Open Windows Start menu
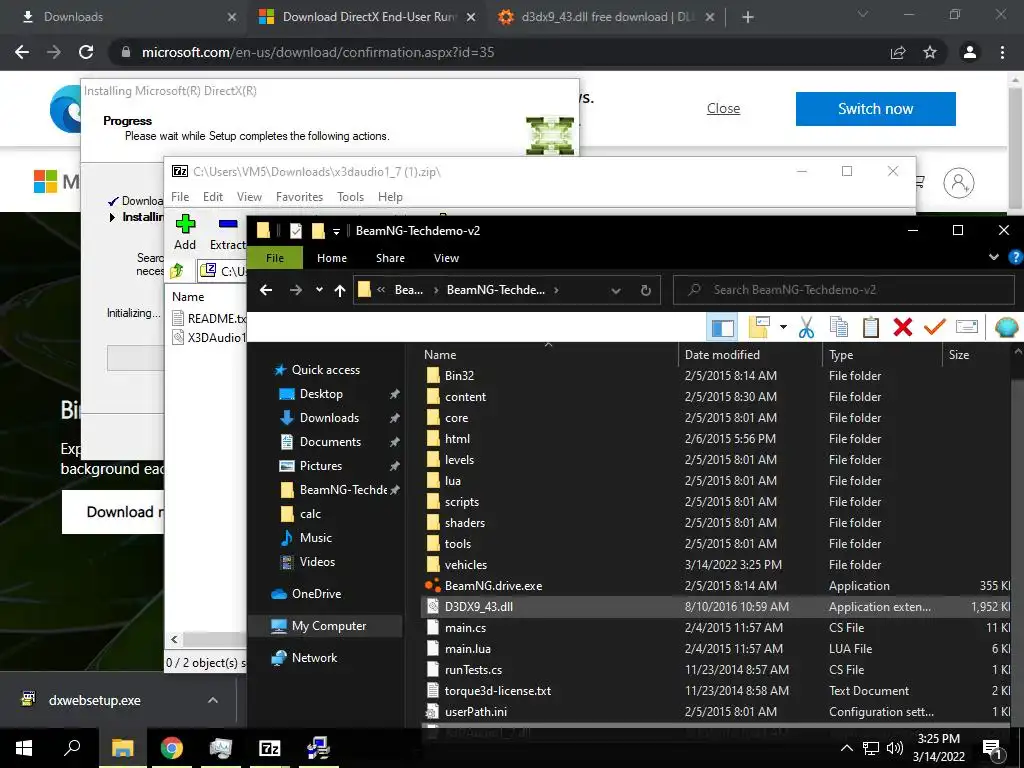Viewport: 1024px width, 768px height. 24,748
